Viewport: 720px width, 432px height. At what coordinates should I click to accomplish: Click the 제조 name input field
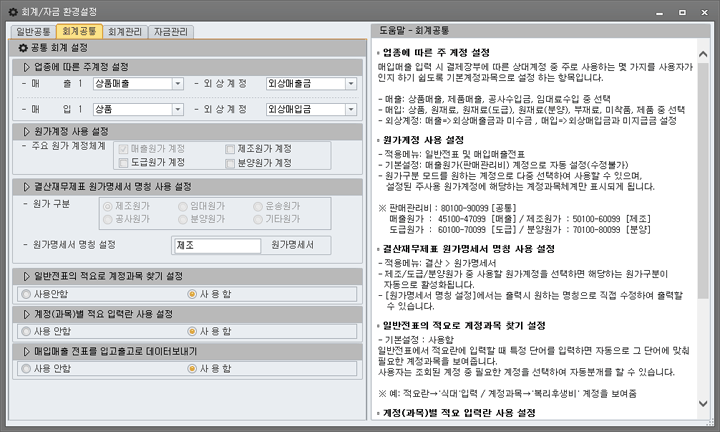(218, 246)
